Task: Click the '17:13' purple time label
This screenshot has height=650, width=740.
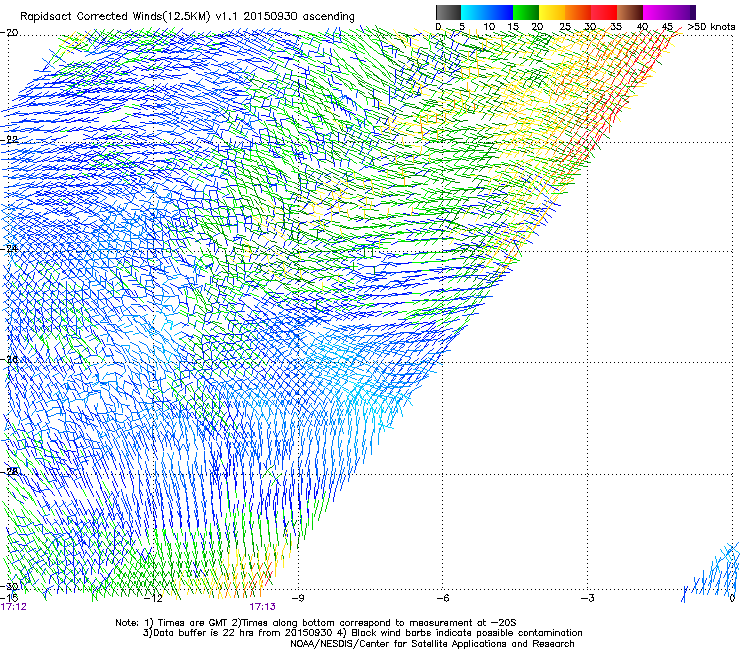Action: 262,607
